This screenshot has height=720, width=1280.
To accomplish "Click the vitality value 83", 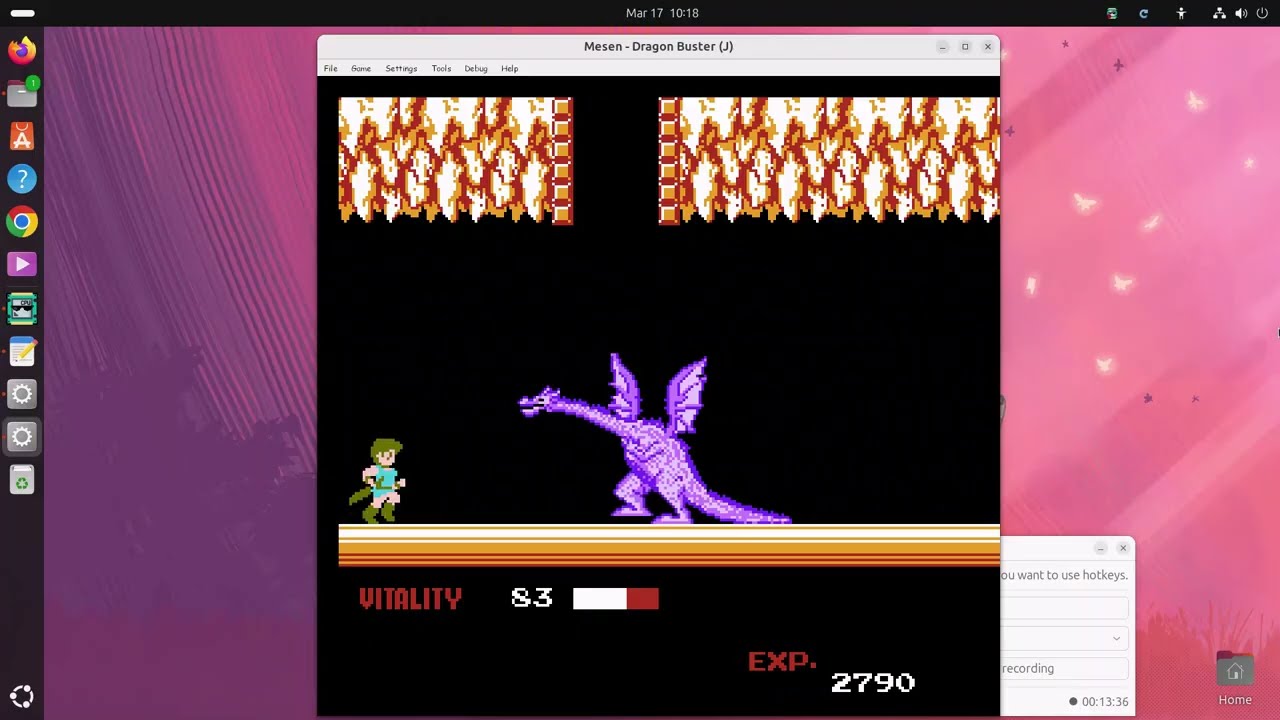I will tap(531, 599).
